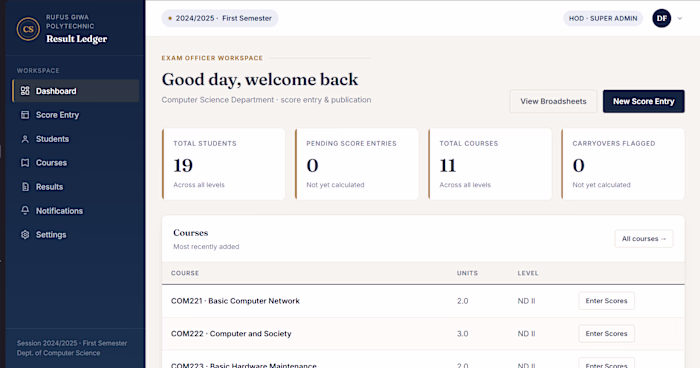Enter Scores for COM223

tap(606, 364)
